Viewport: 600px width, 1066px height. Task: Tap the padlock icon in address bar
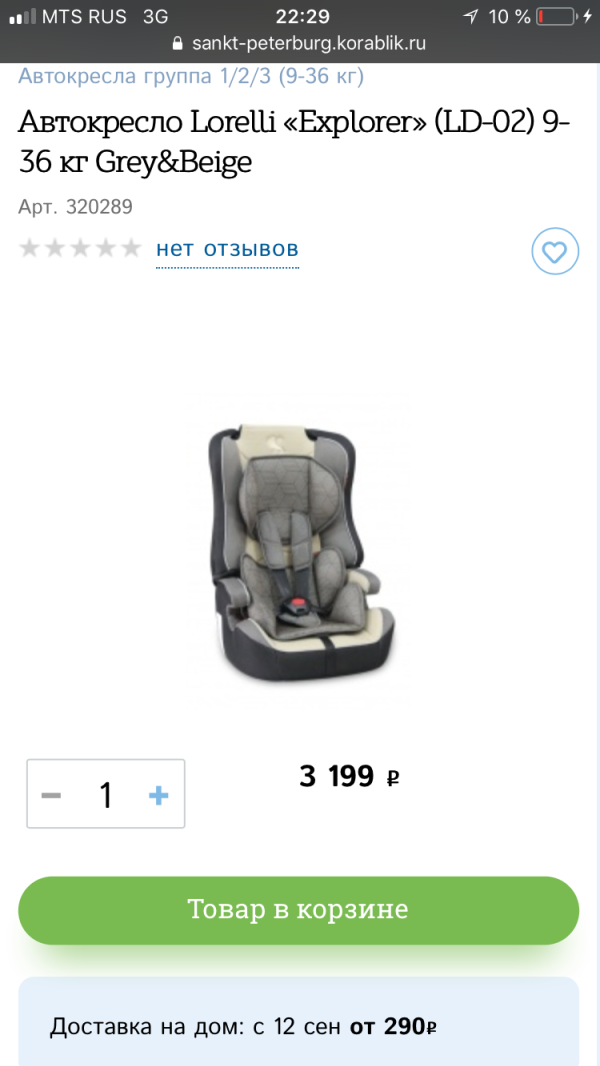point(178,44)
